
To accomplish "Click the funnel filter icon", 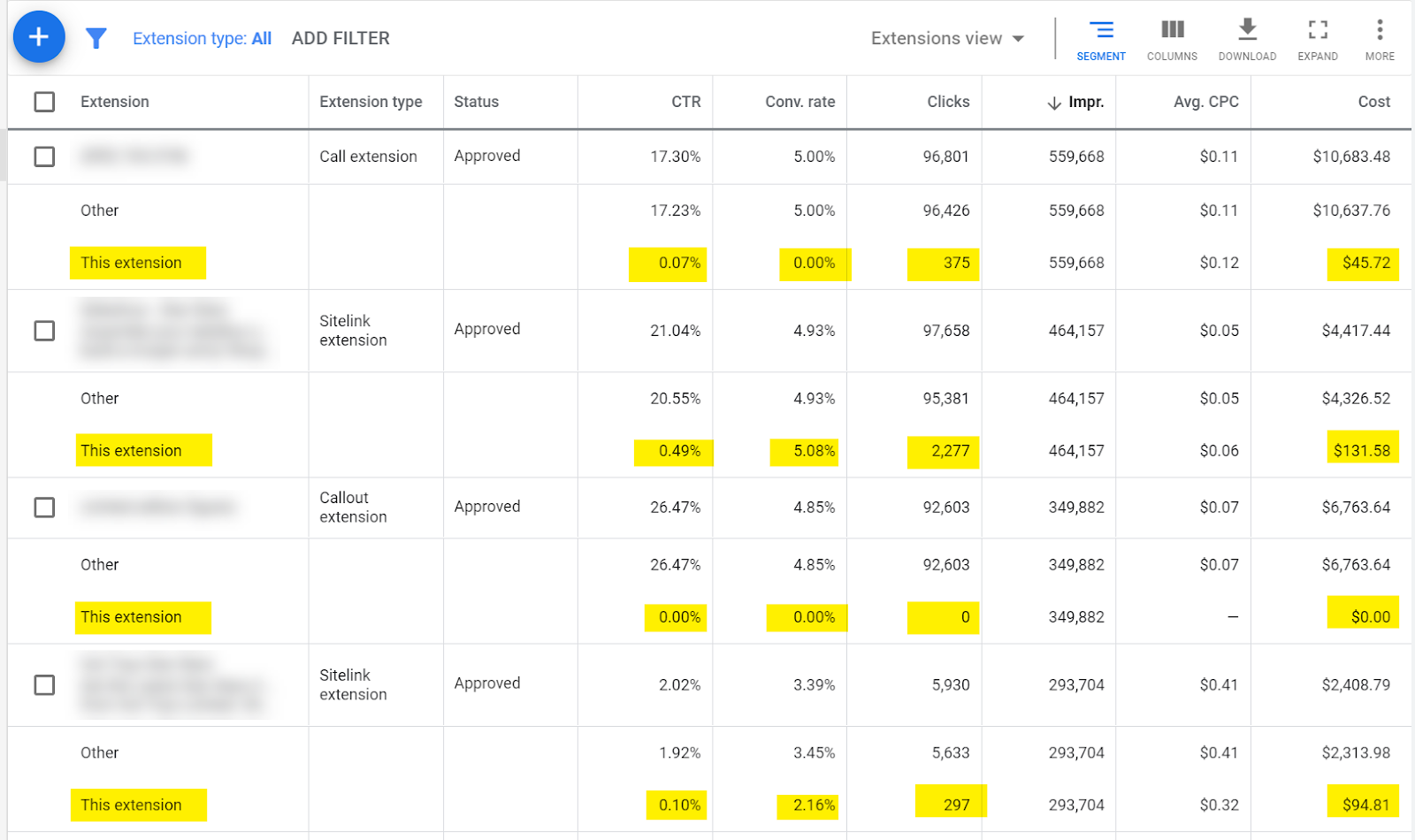I will [96, 38].
